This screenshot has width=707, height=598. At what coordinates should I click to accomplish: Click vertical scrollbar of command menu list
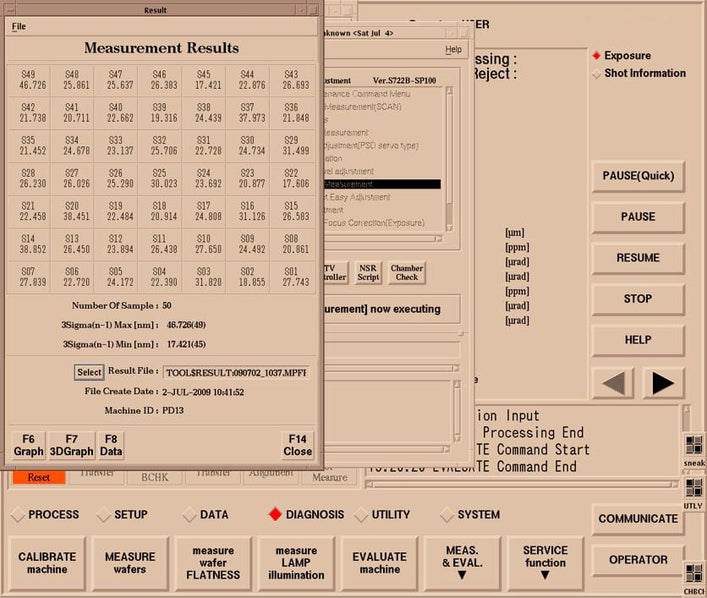tap(449, 159)
